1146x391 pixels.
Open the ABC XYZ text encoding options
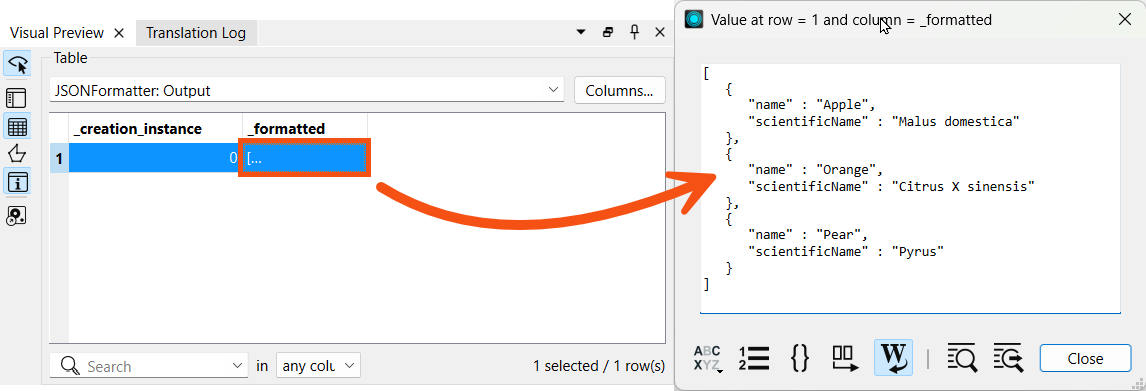pyautogui.click(x=707, y=359)
